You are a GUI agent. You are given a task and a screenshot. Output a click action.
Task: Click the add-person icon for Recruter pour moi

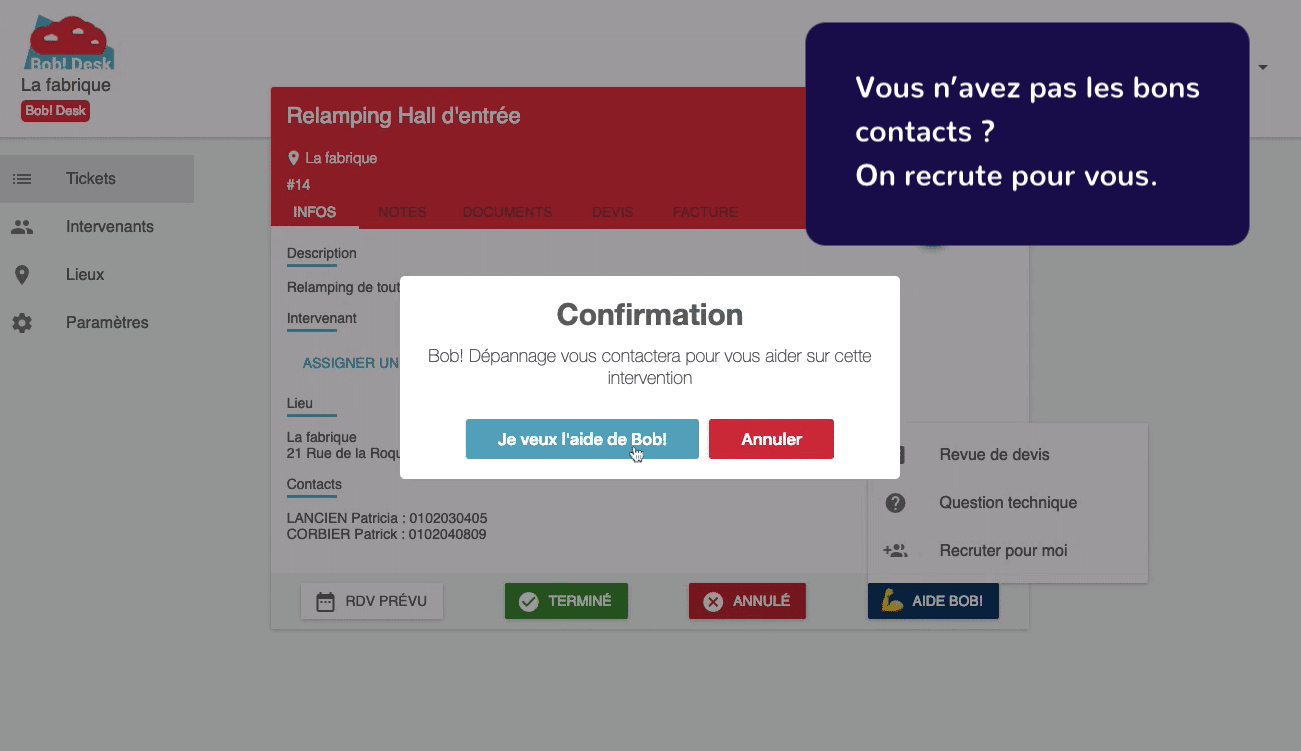(x=896, y=551)
